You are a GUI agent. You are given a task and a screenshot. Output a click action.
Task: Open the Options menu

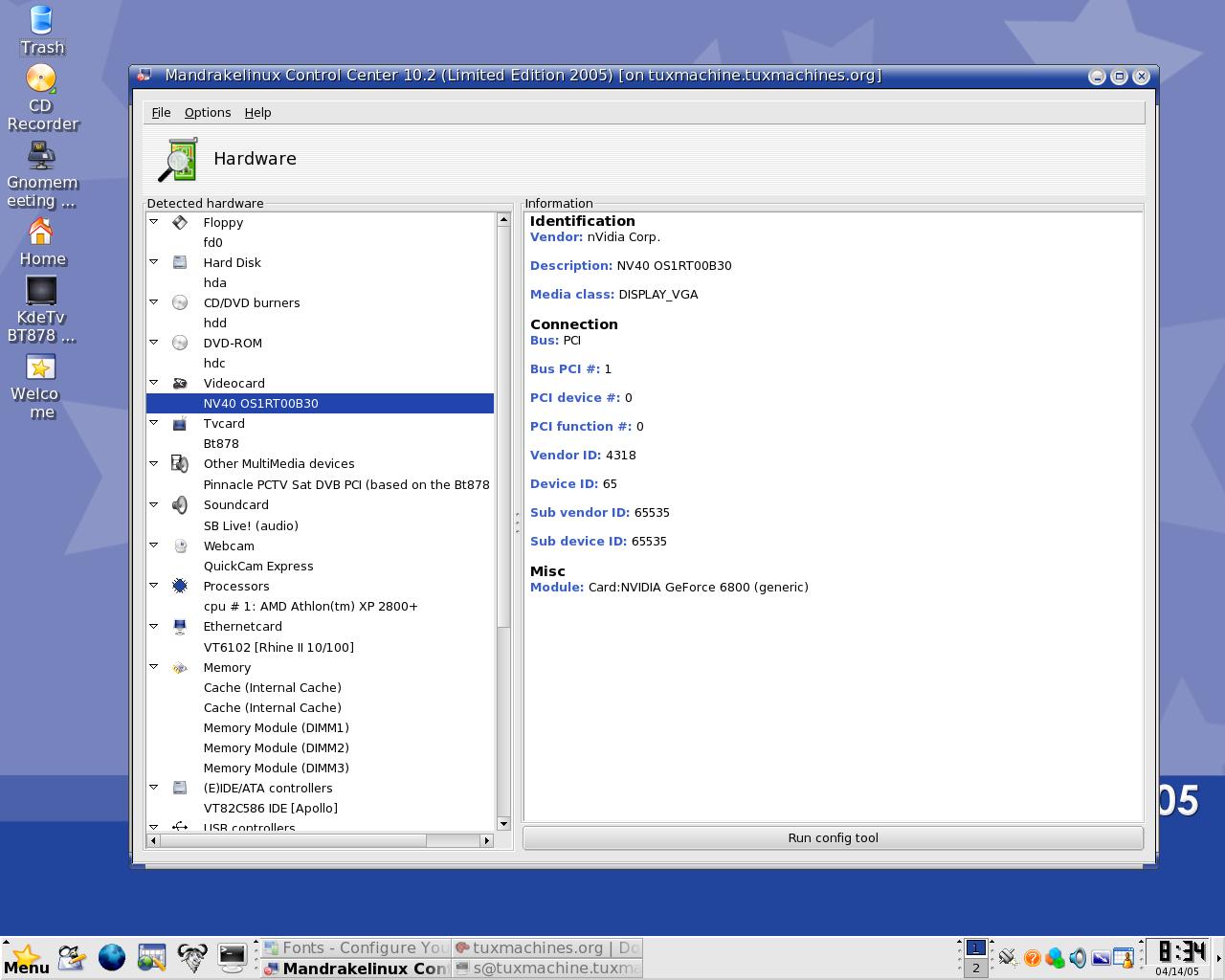click(x=208, y=112)
